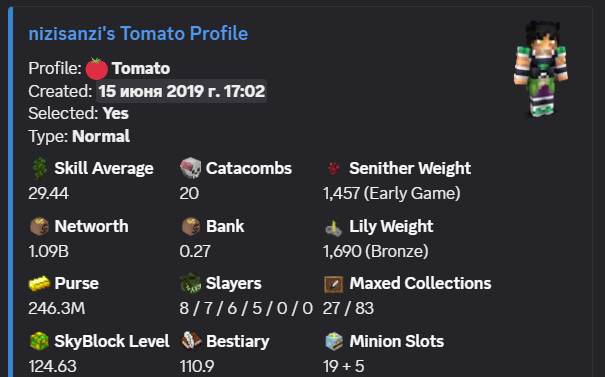Click the Skill Average sapling icon
Screen dimensions: 605x377
point(39,169)
